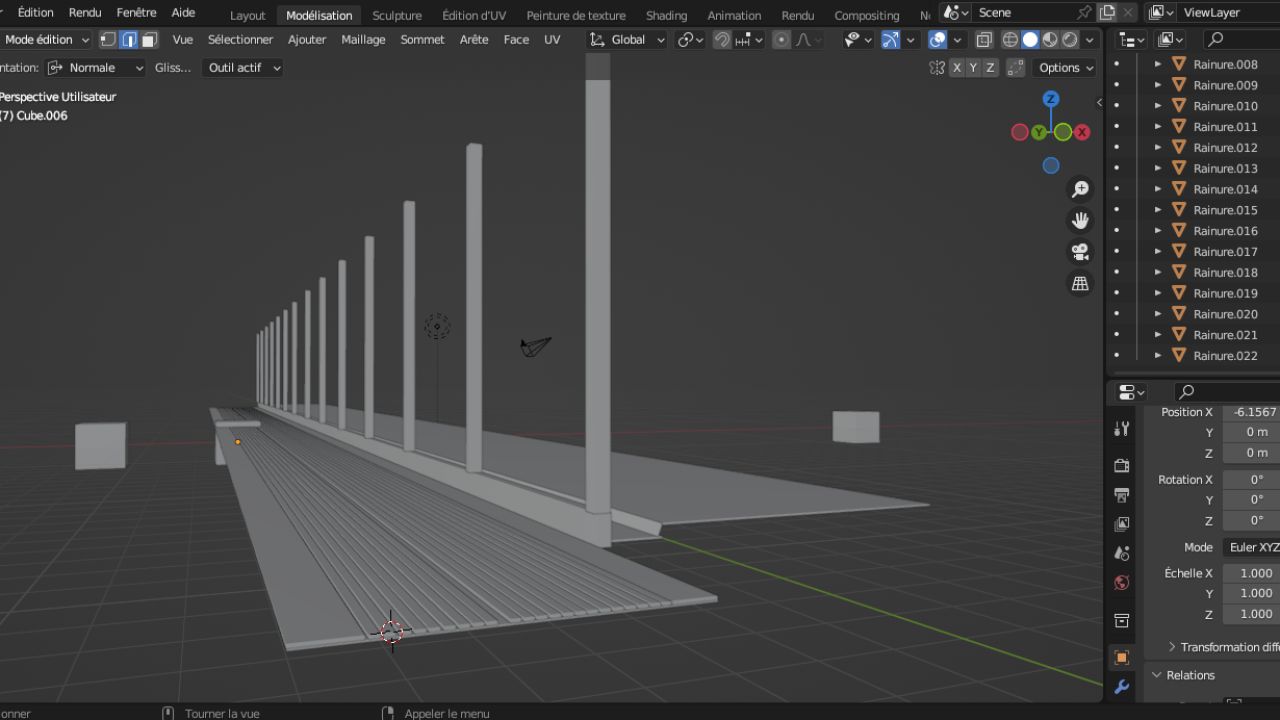This screenshot has height=720, width=1280.
Task: Open Options dropdown
Action: (1066, 68)
